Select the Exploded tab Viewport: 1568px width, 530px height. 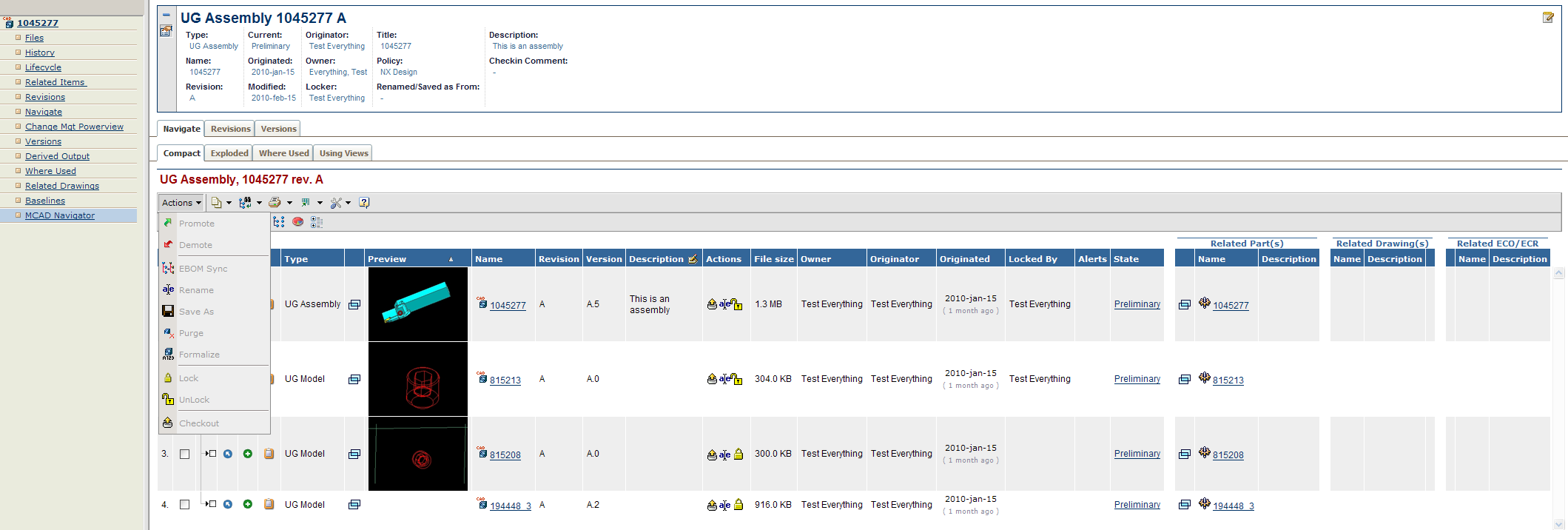tap(229, 153)
